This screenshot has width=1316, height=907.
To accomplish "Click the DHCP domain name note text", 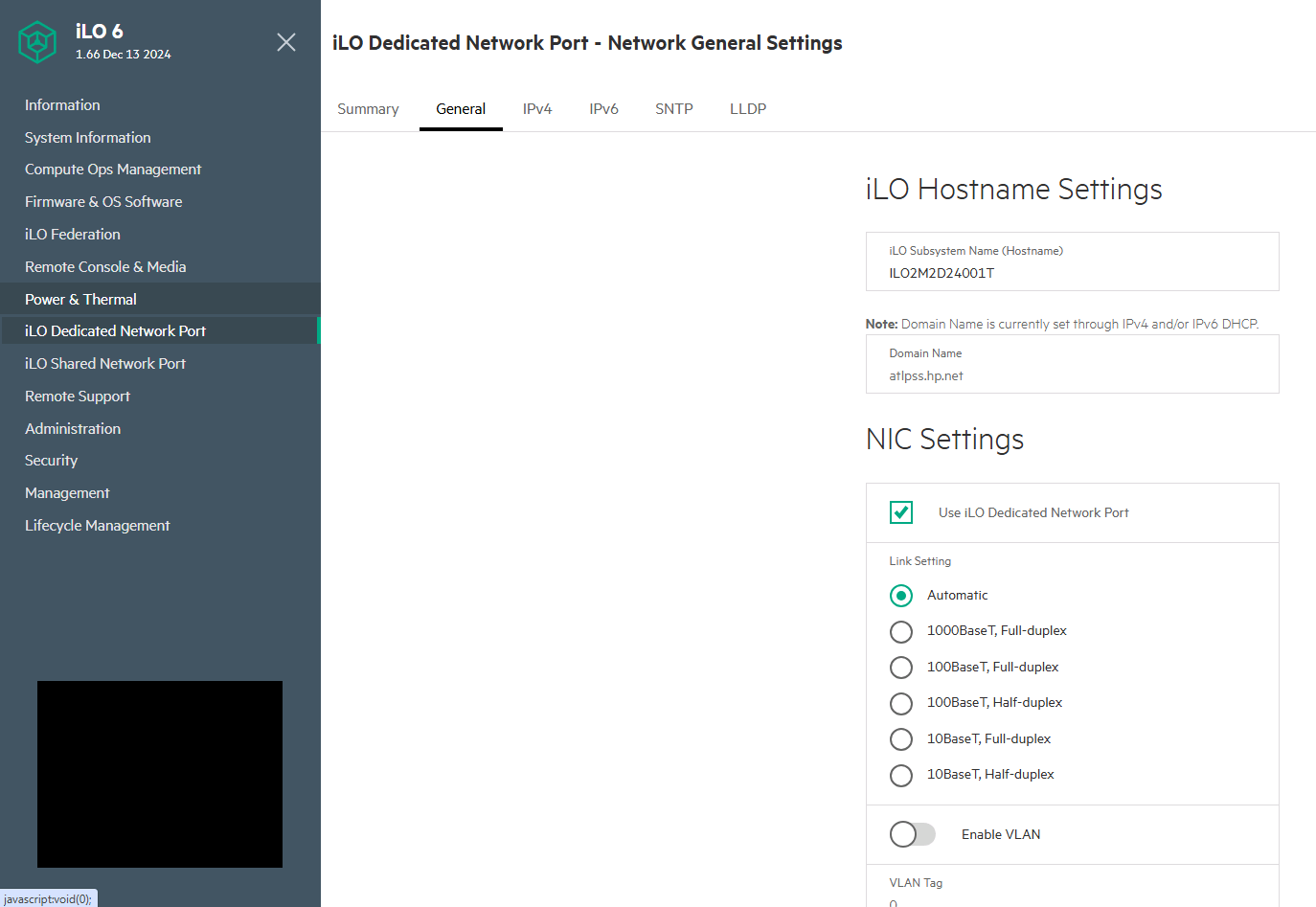I will click(1062, 325).
